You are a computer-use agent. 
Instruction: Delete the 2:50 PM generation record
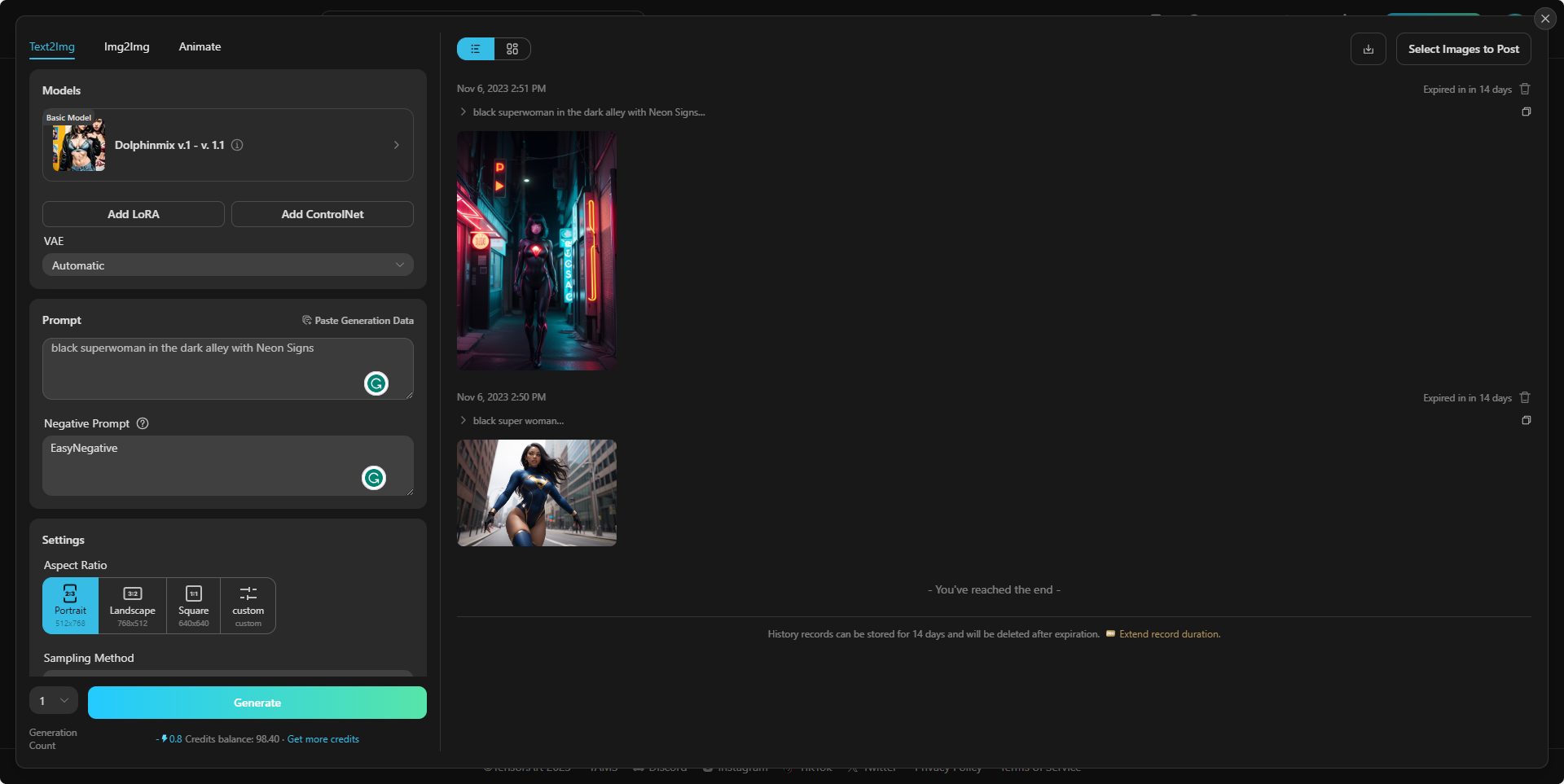[1525, 397]
